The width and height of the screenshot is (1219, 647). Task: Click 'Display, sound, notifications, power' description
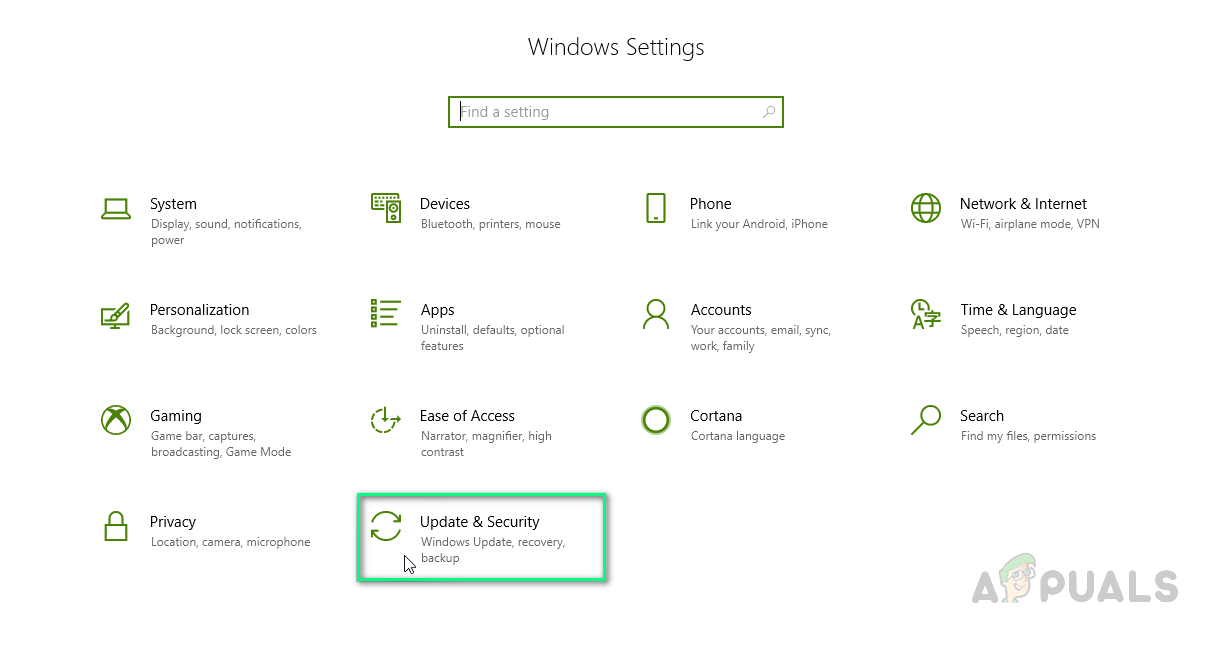226,232
